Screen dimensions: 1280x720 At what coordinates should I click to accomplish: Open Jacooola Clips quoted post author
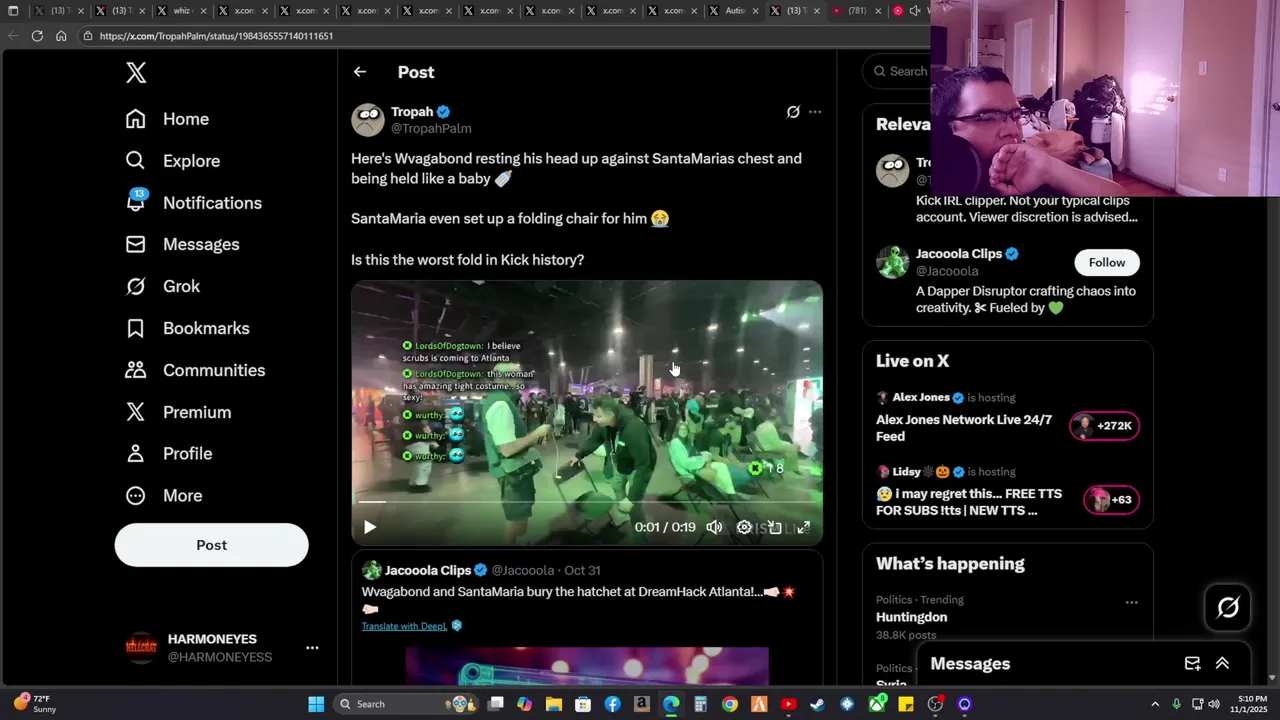428,570
